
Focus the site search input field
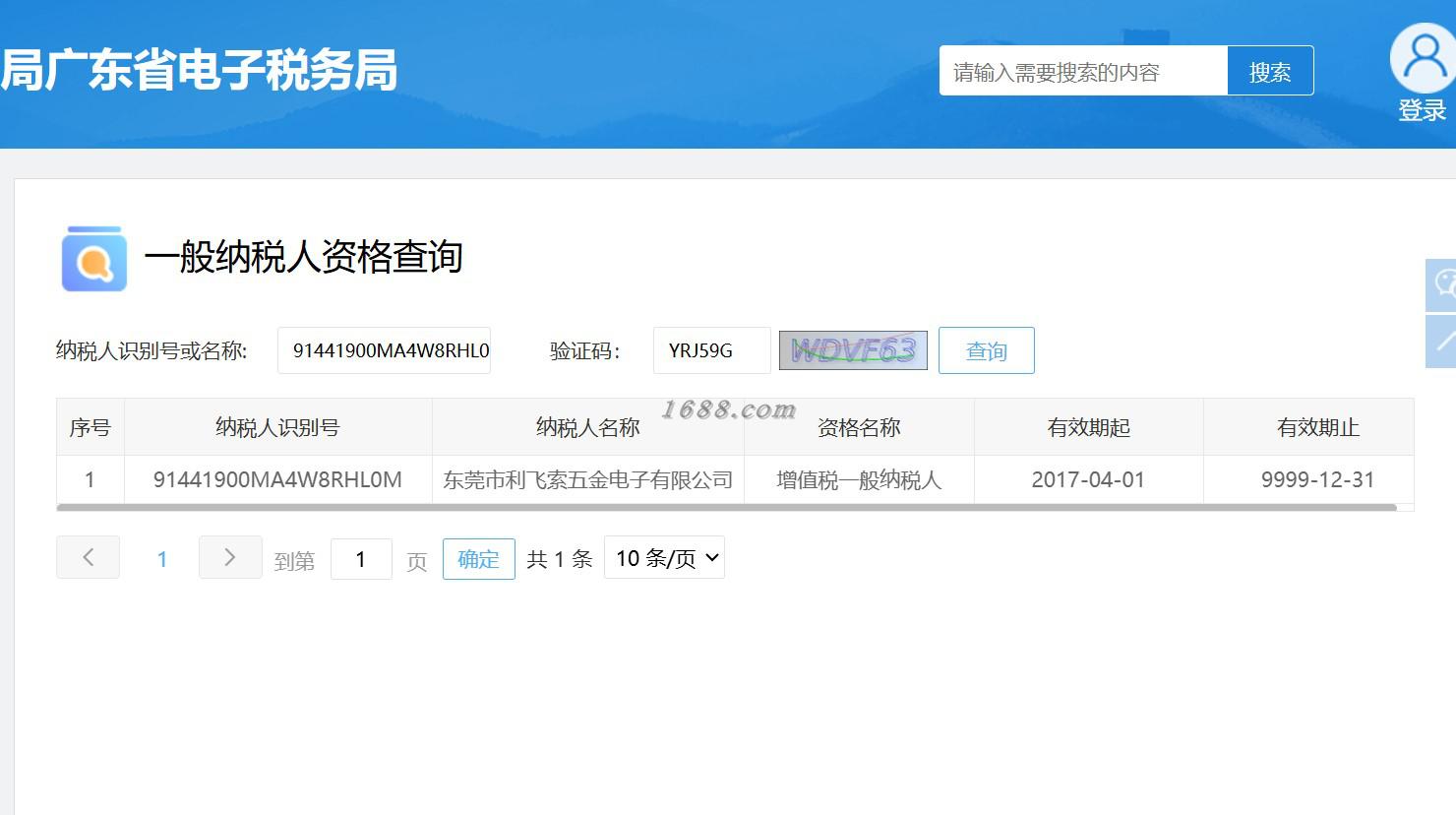pyautogui.click(x=1083, y=71)
